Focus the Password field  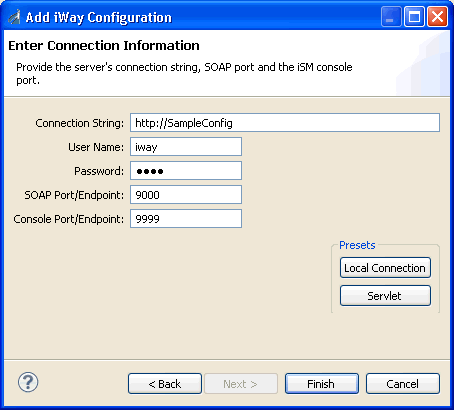click(186, 171)
